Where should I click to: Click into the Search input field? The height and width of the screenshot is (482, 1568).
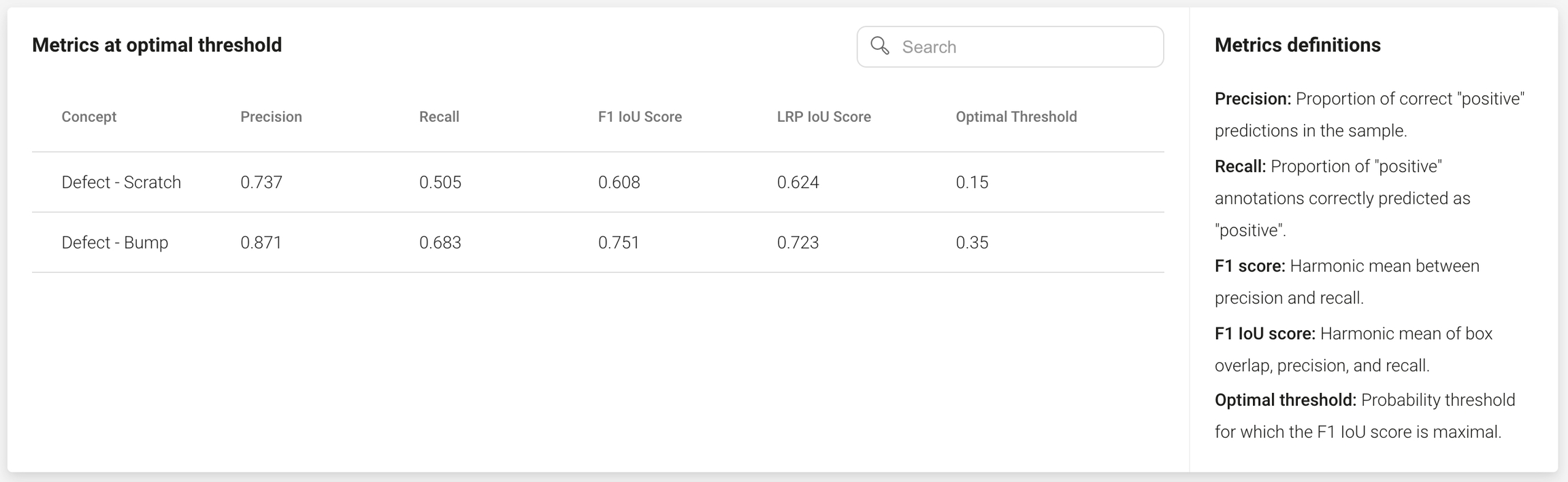point(1021,47)
